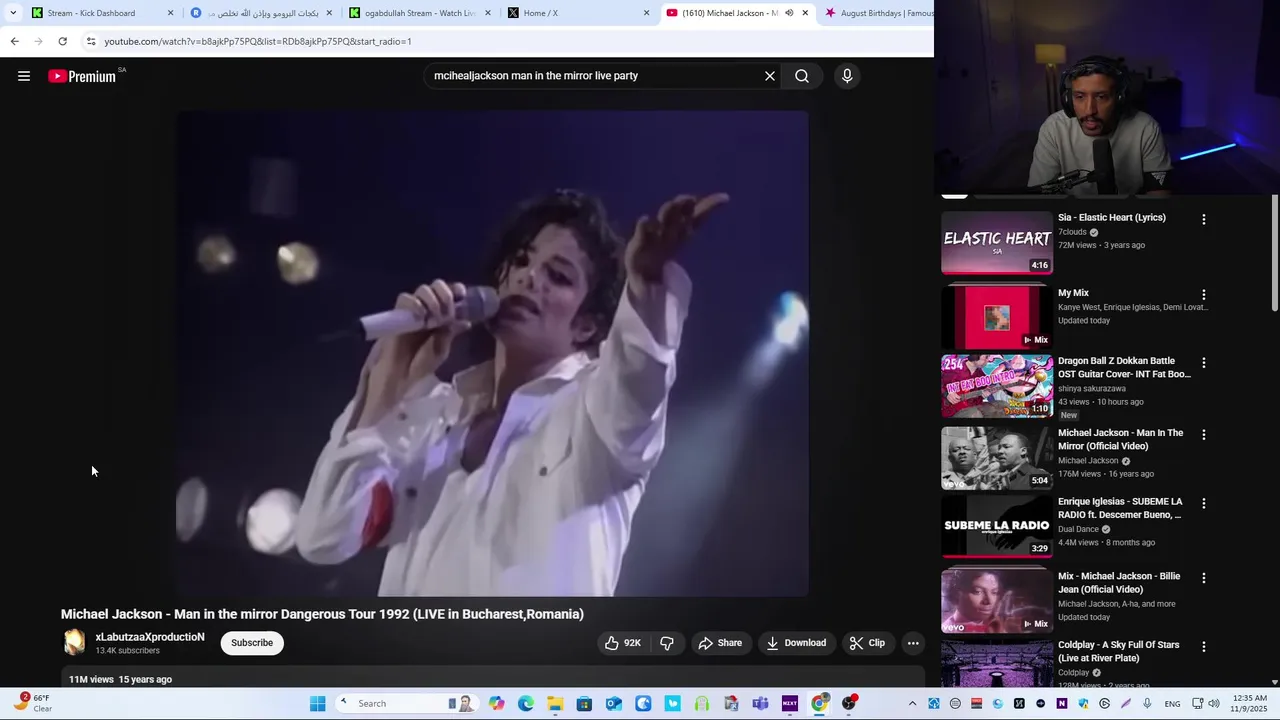This screenshot has width=1280, height=720.
Task: Open options for Man In The Mirror Official Video
Action: click(1204, 435)
